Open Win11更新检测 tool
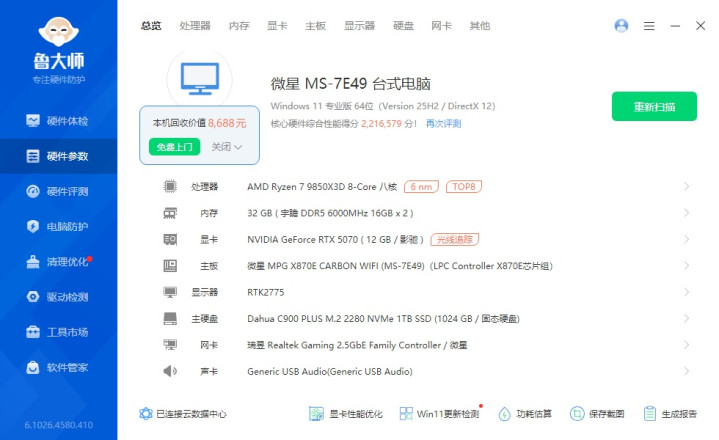719x440 pixels. coord(439,414)
